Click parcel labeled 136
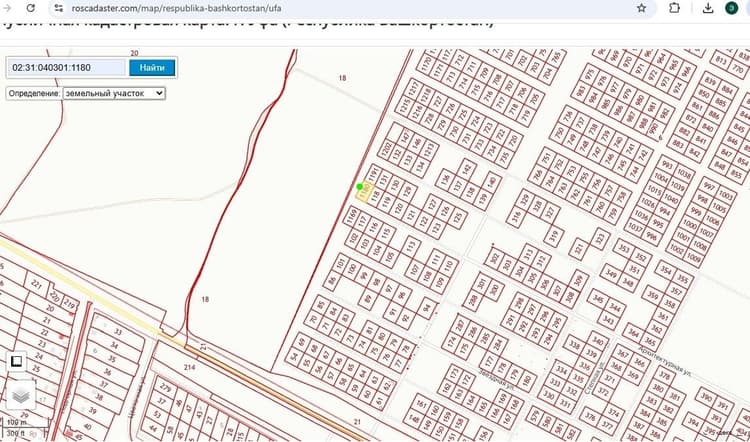Screen dimensions: 750x442 coord(446,179)
